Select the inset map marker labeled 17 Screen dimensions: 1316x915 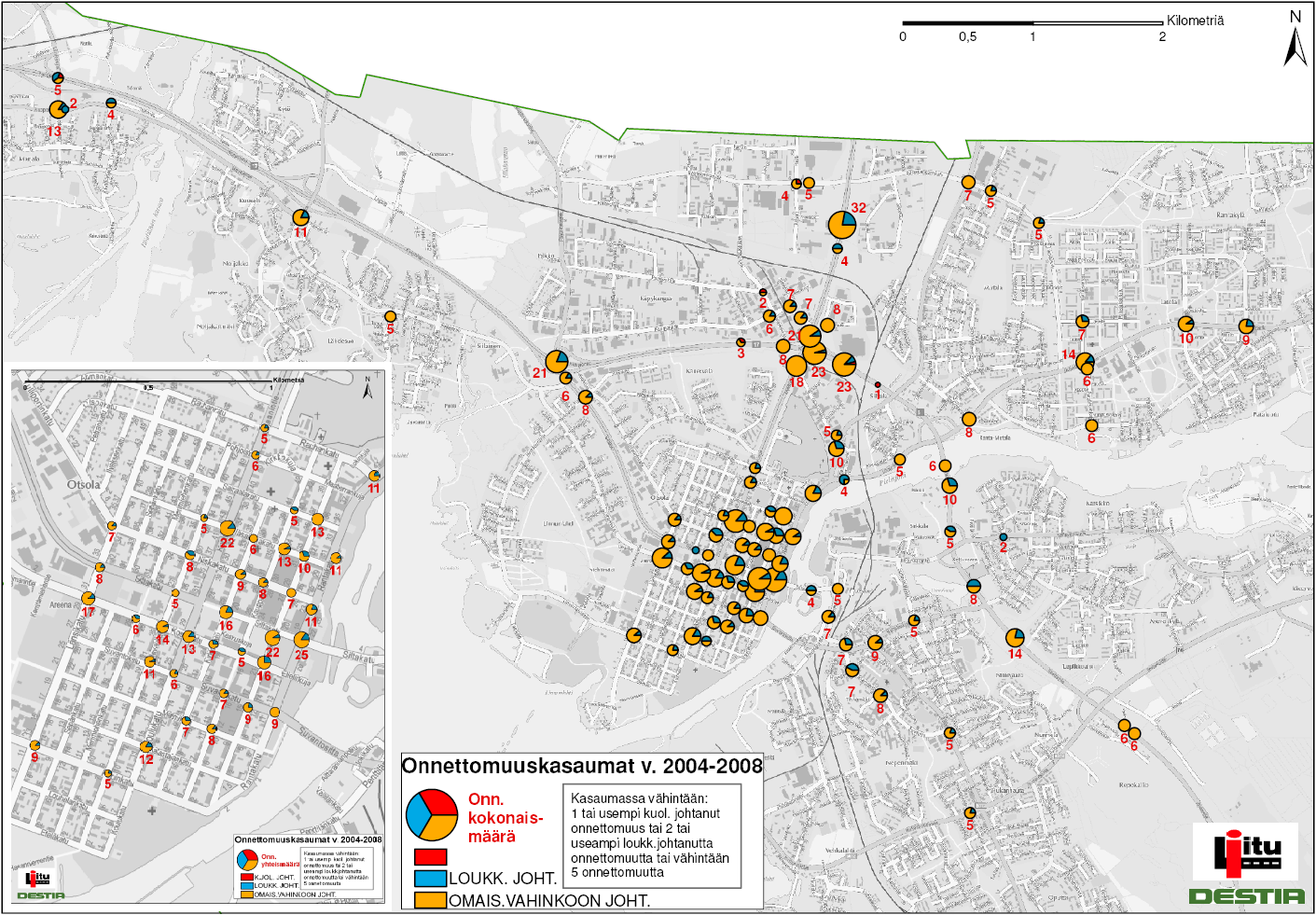(89, 598)
